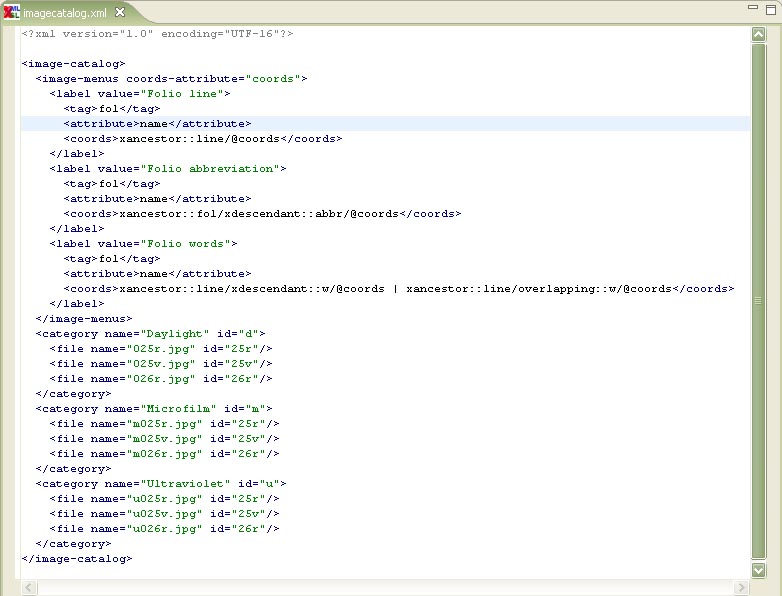Click the file name="u026r.jpg" line
This screenshot has height=596, width=782.
tap(164, 529)
